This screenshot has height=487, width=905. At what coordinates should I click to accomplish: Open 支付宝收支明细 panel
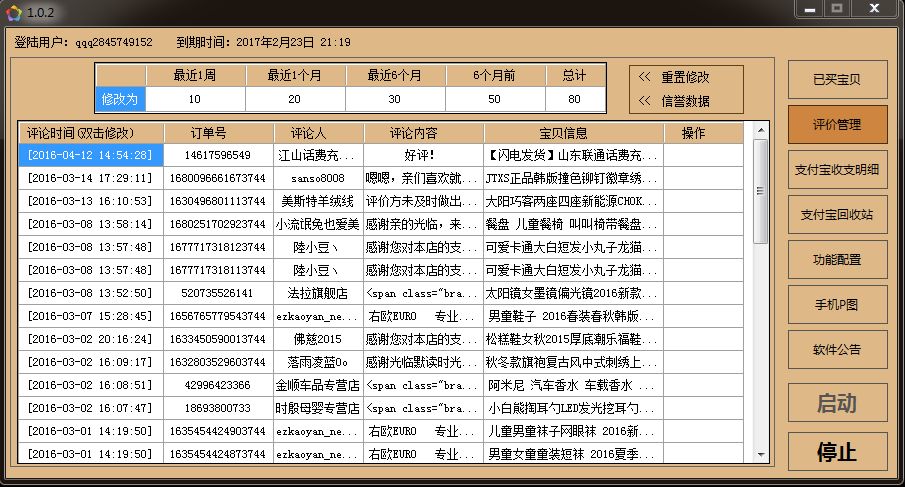pyautogui.click(x=837, y=170)
